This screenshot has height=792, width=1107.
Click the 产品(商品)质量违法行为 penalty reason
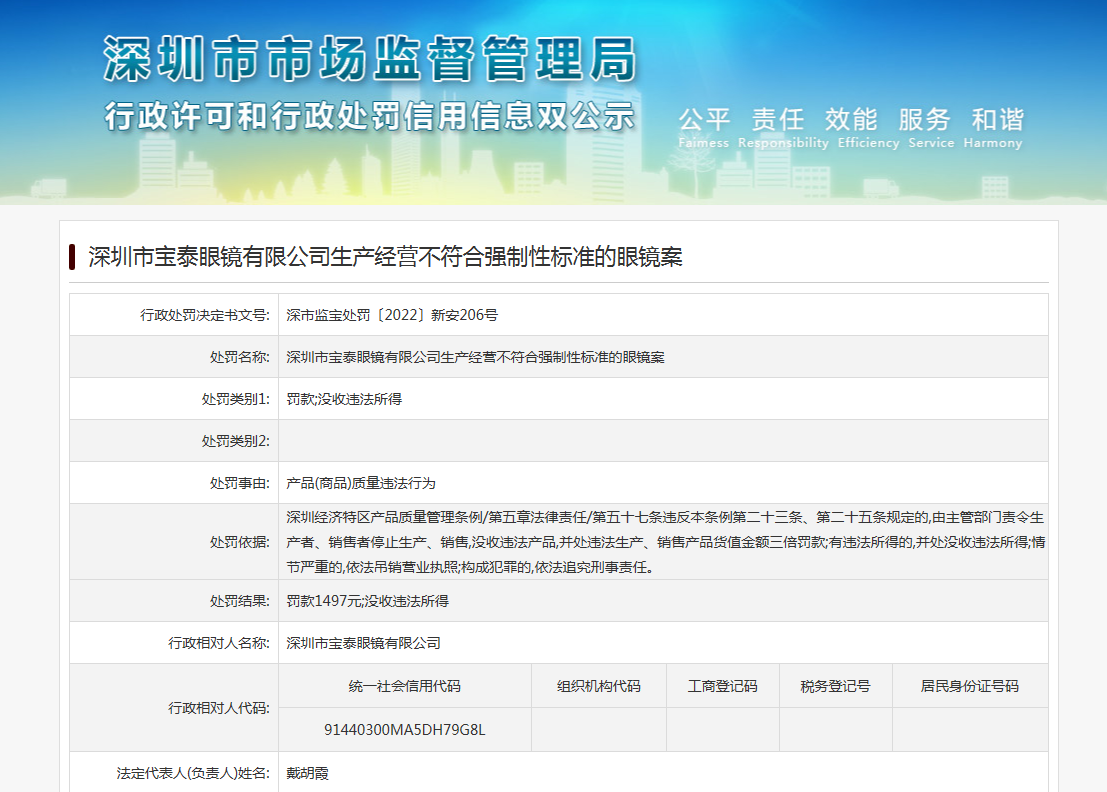coord(361,483)
